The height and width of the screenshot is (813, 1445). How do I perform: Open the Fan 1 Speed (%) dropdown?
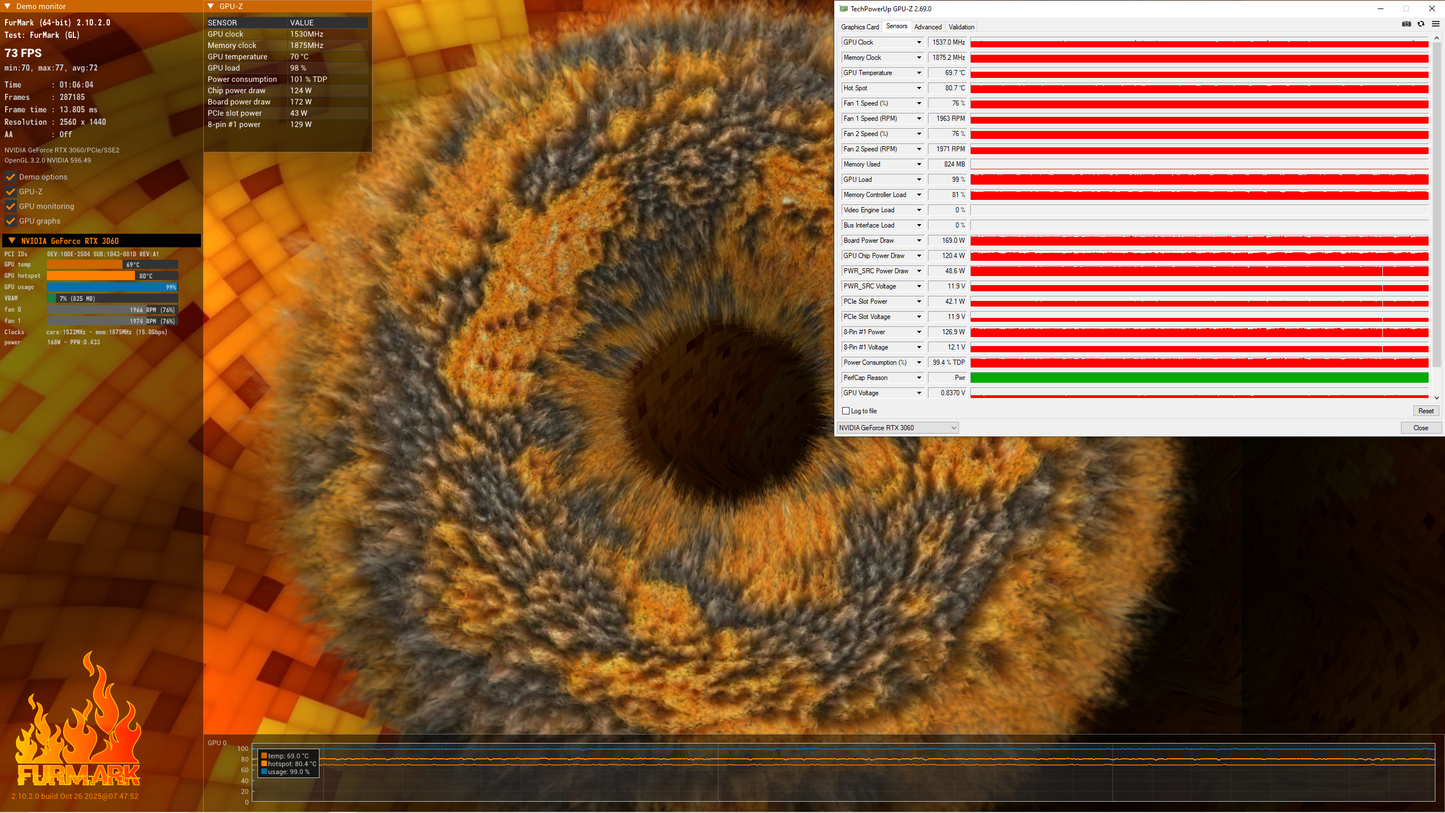click(919, 104)
